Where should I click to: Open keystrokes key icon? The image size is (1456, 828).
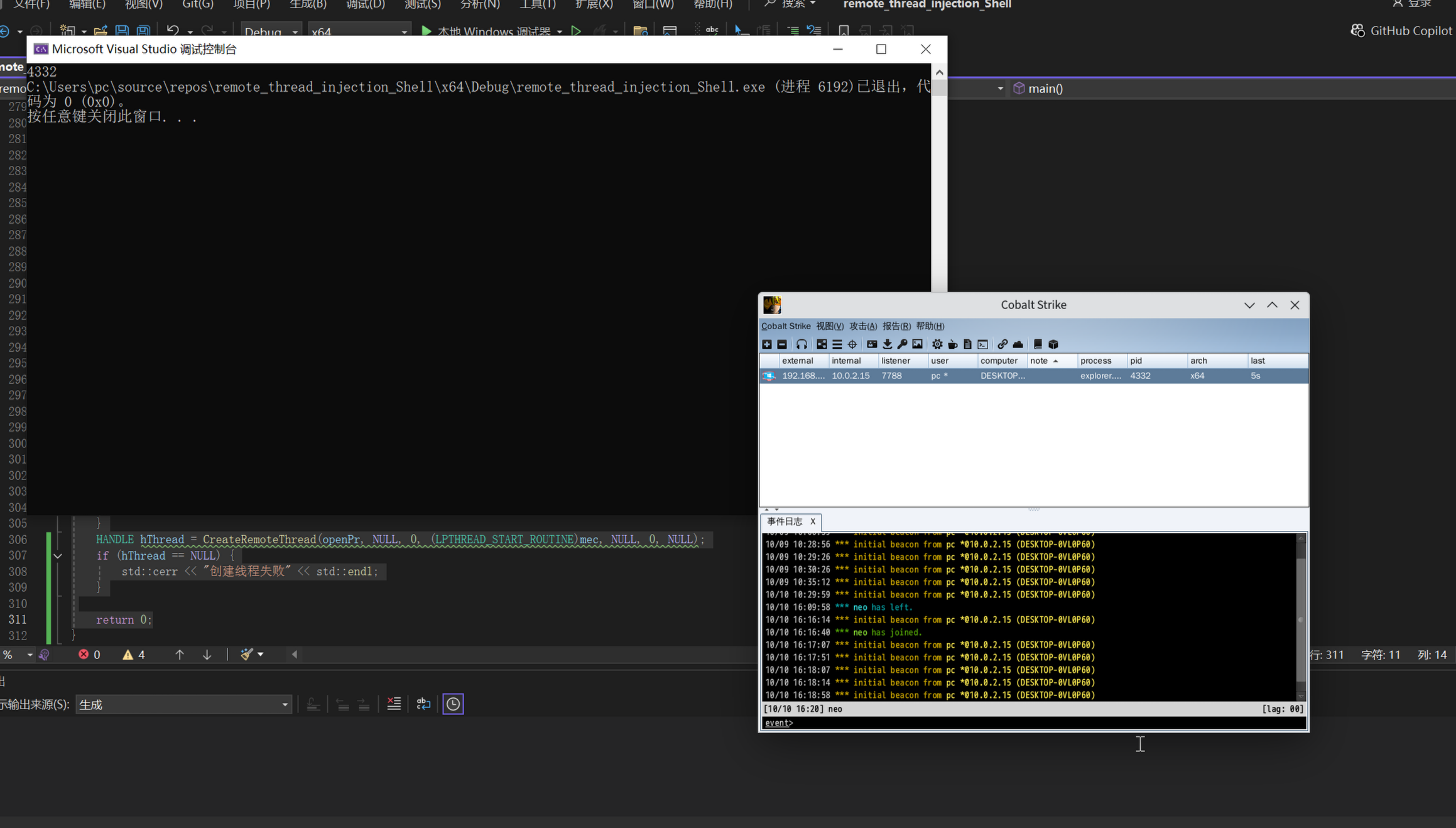[x=902, y=344]
